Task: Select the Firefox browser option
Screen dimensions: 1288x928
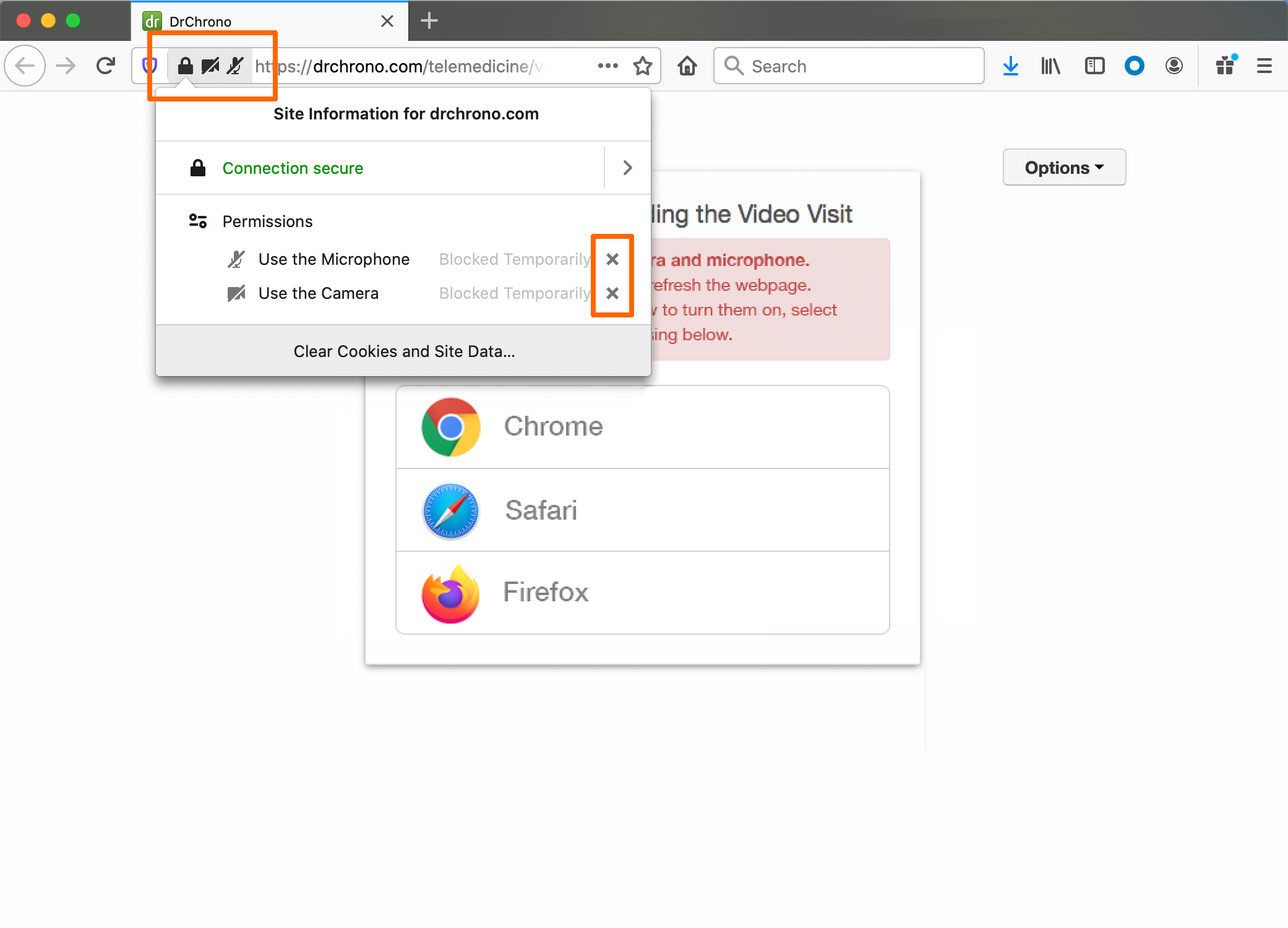Action: [643, 593]
